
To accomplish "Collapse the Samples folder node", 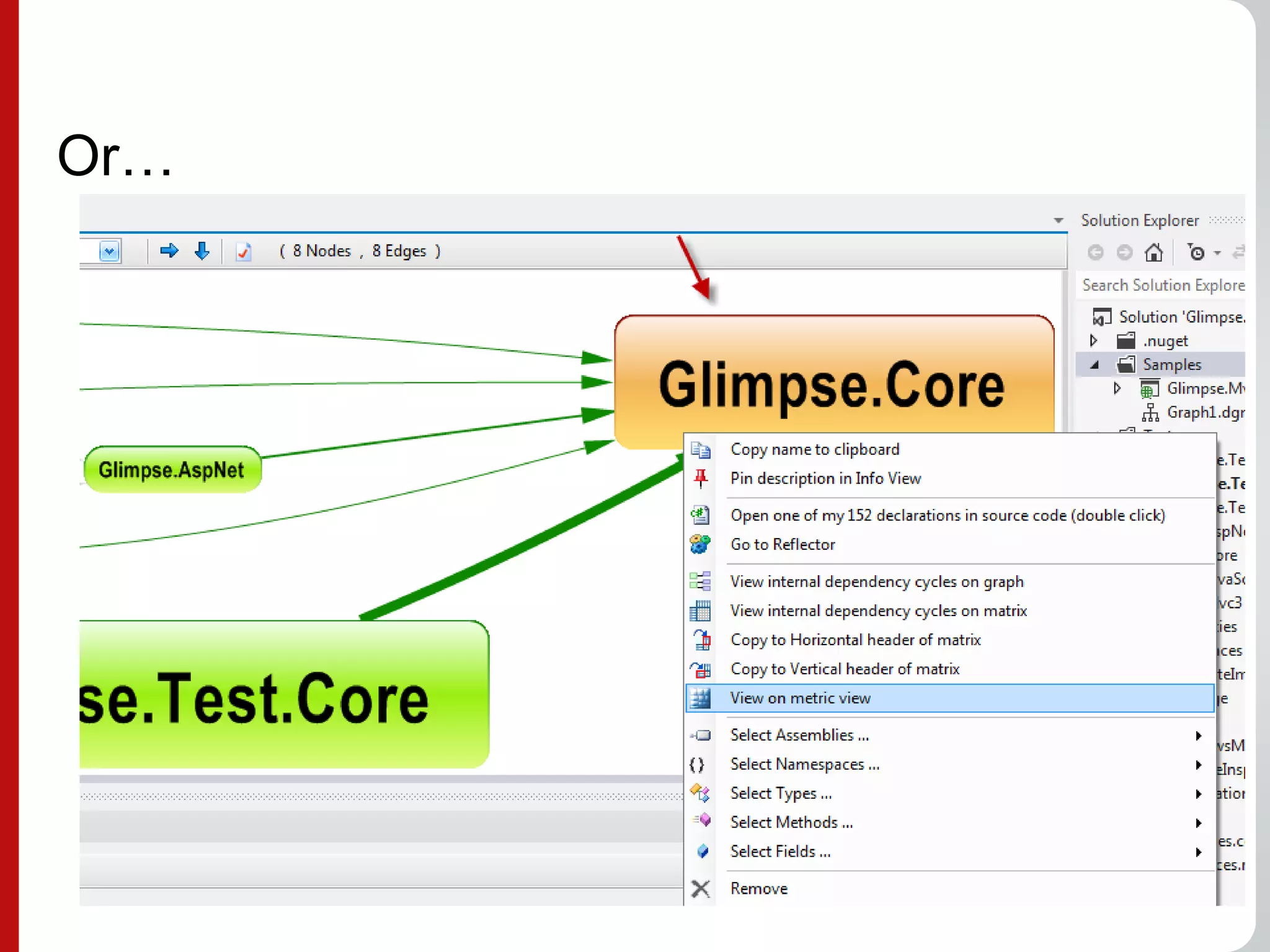I will (1095, 365).
